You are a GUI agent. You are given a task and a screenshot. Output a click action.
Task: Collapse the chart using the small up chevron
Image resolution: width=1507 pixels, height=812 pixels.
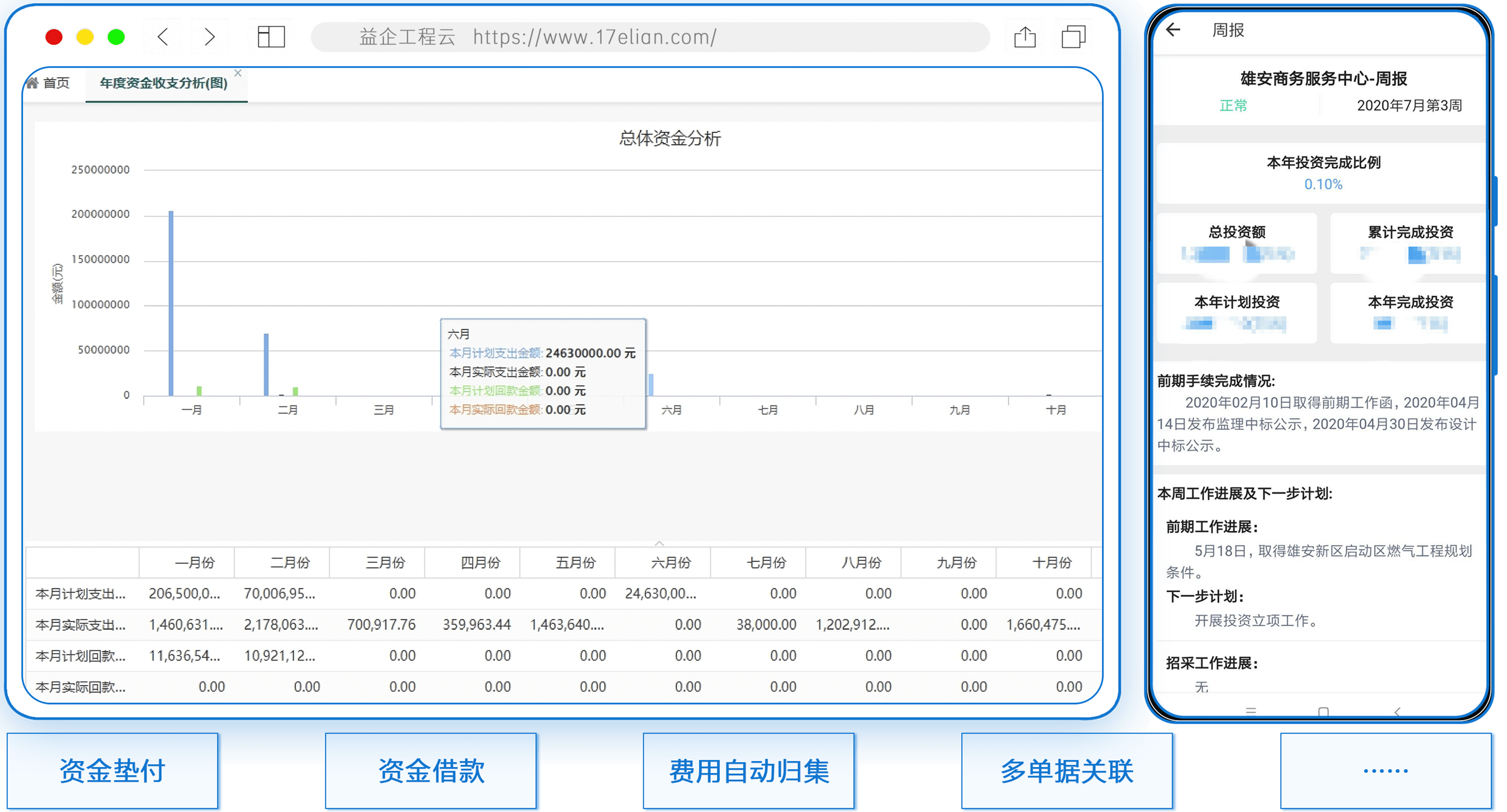(x=659, y=543)
